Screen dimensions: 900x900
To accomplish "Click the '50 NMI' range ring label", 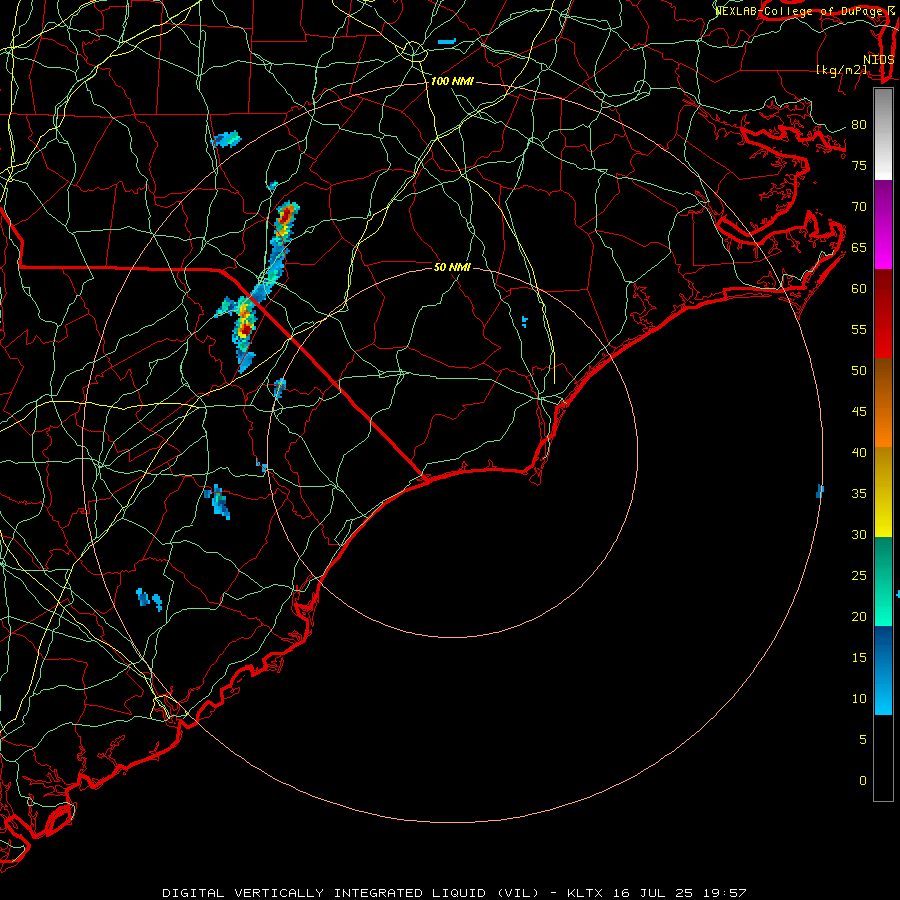I will pyautogui.click(x=452, y=267).
